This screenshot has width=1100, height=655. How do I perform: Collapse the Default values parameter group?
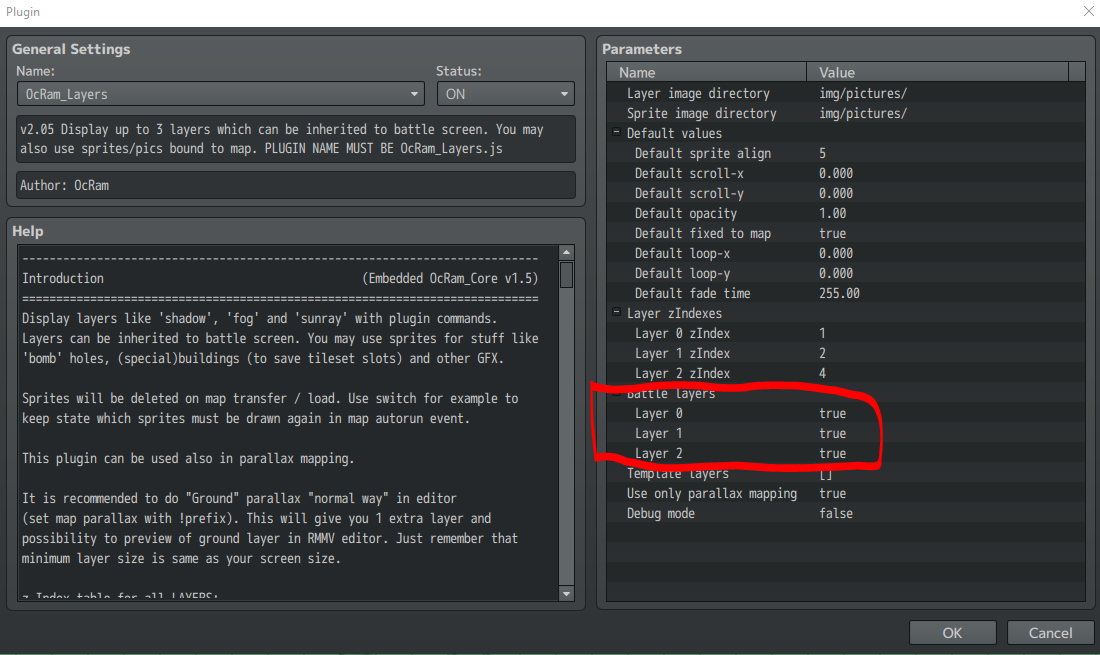(616, 133)
